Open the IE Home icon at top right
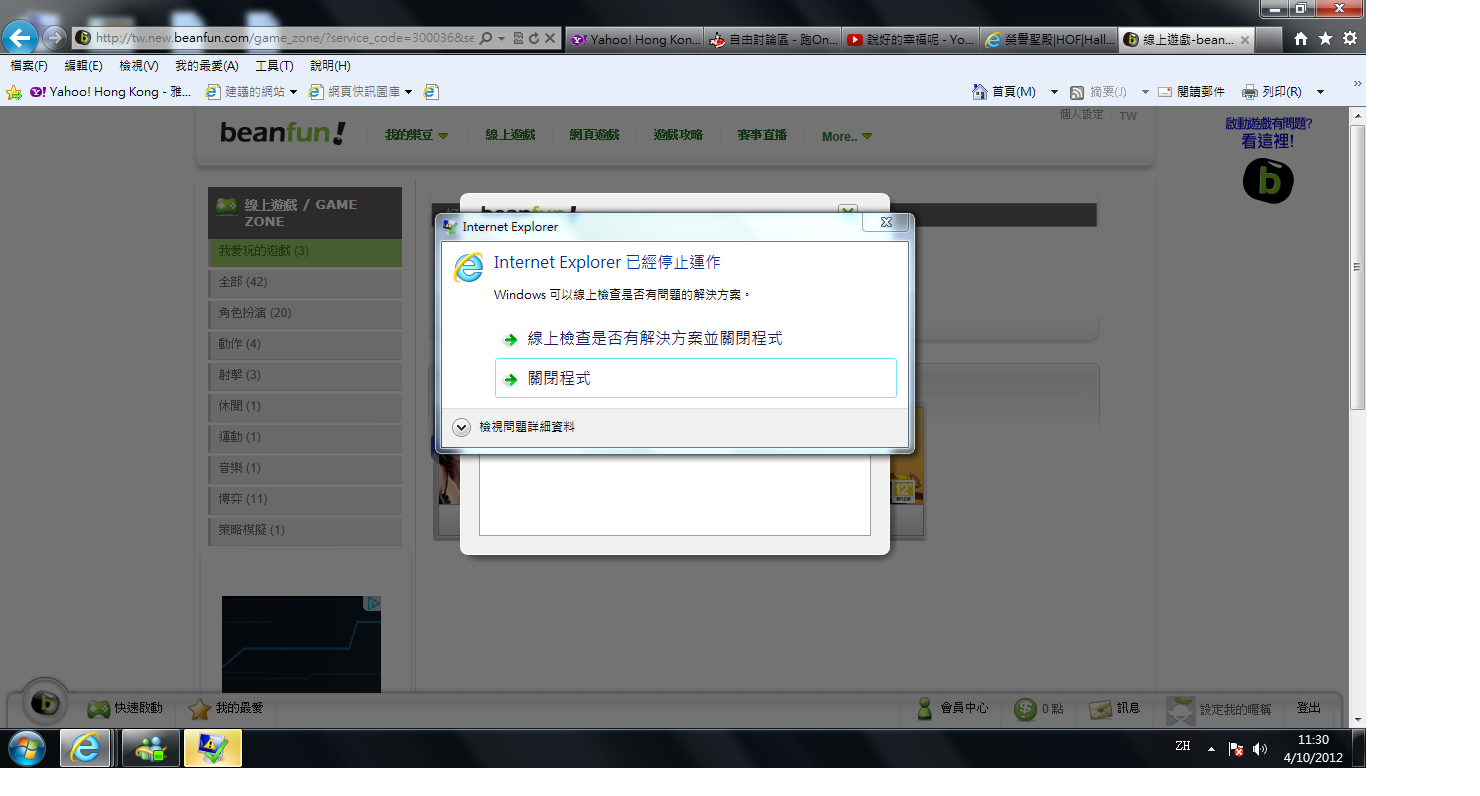1480x796 pixels. click(x=1301, y=38)
